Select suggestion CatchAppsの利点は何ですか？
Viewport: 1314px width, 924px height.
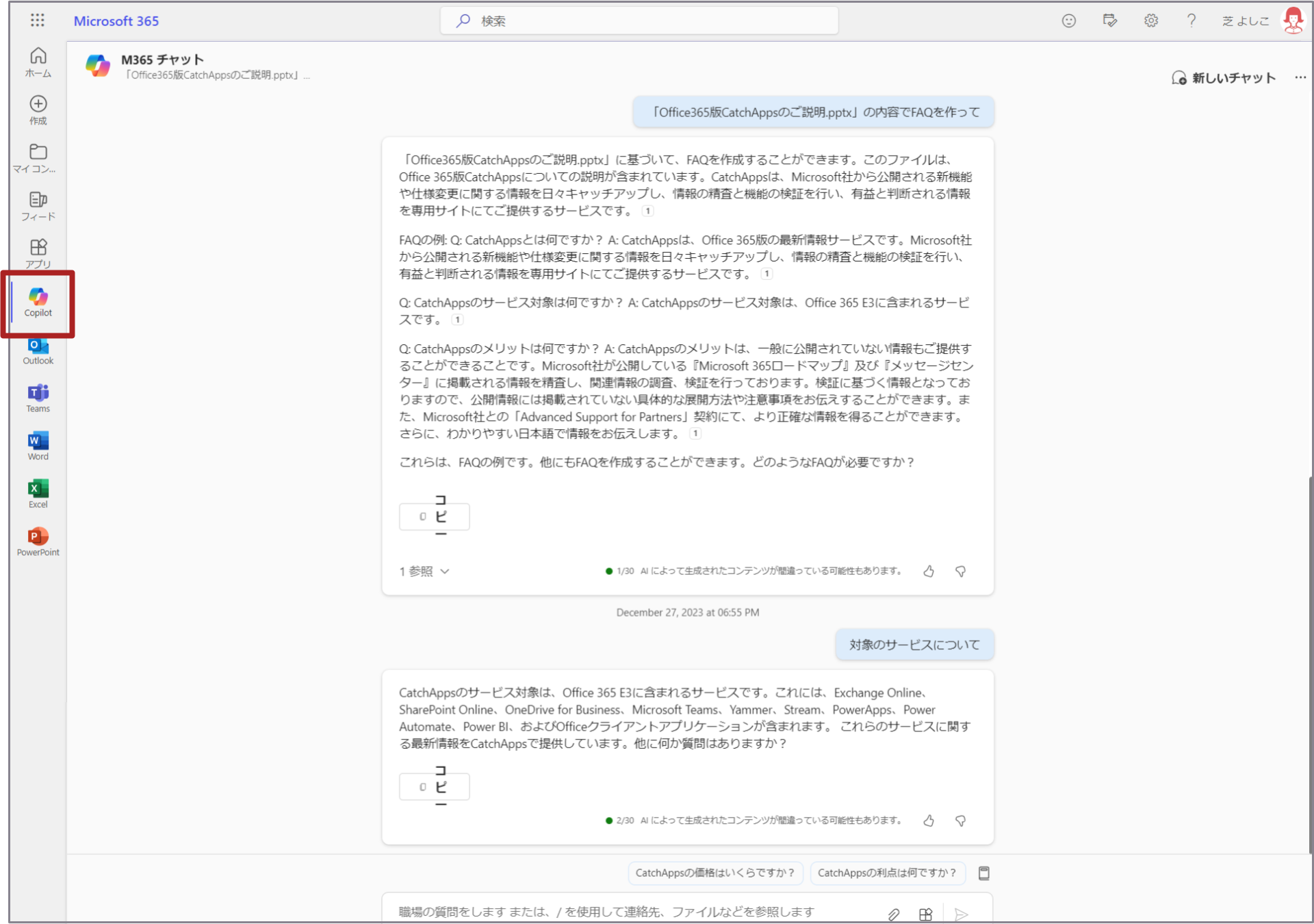pos(888,873)
